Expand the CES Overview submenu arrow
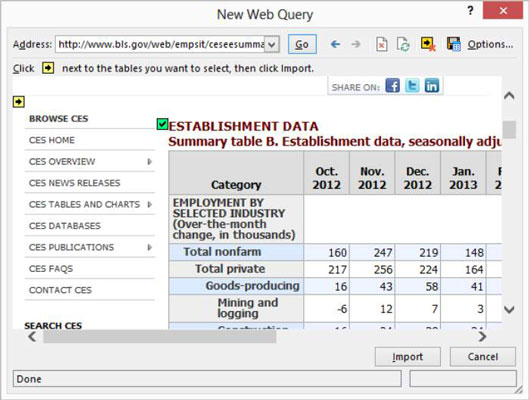 pyautogui.click(x=149, y=162)
